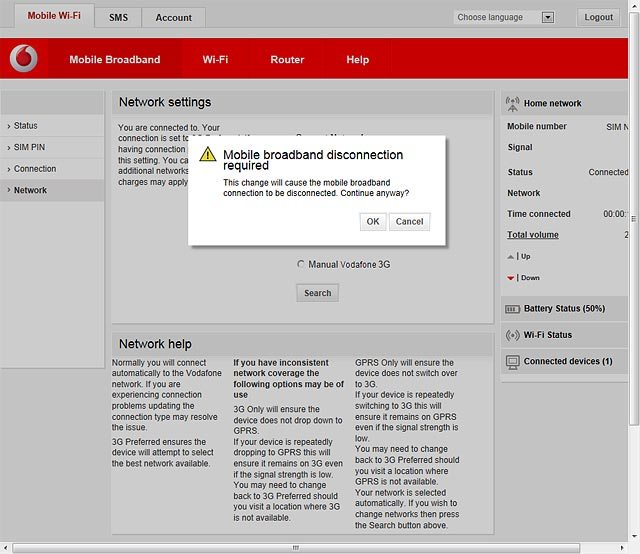Click the horizontal scrollbar left arrow
The image size is (640, 554).
pyautogui.click(x=5, y=547)
